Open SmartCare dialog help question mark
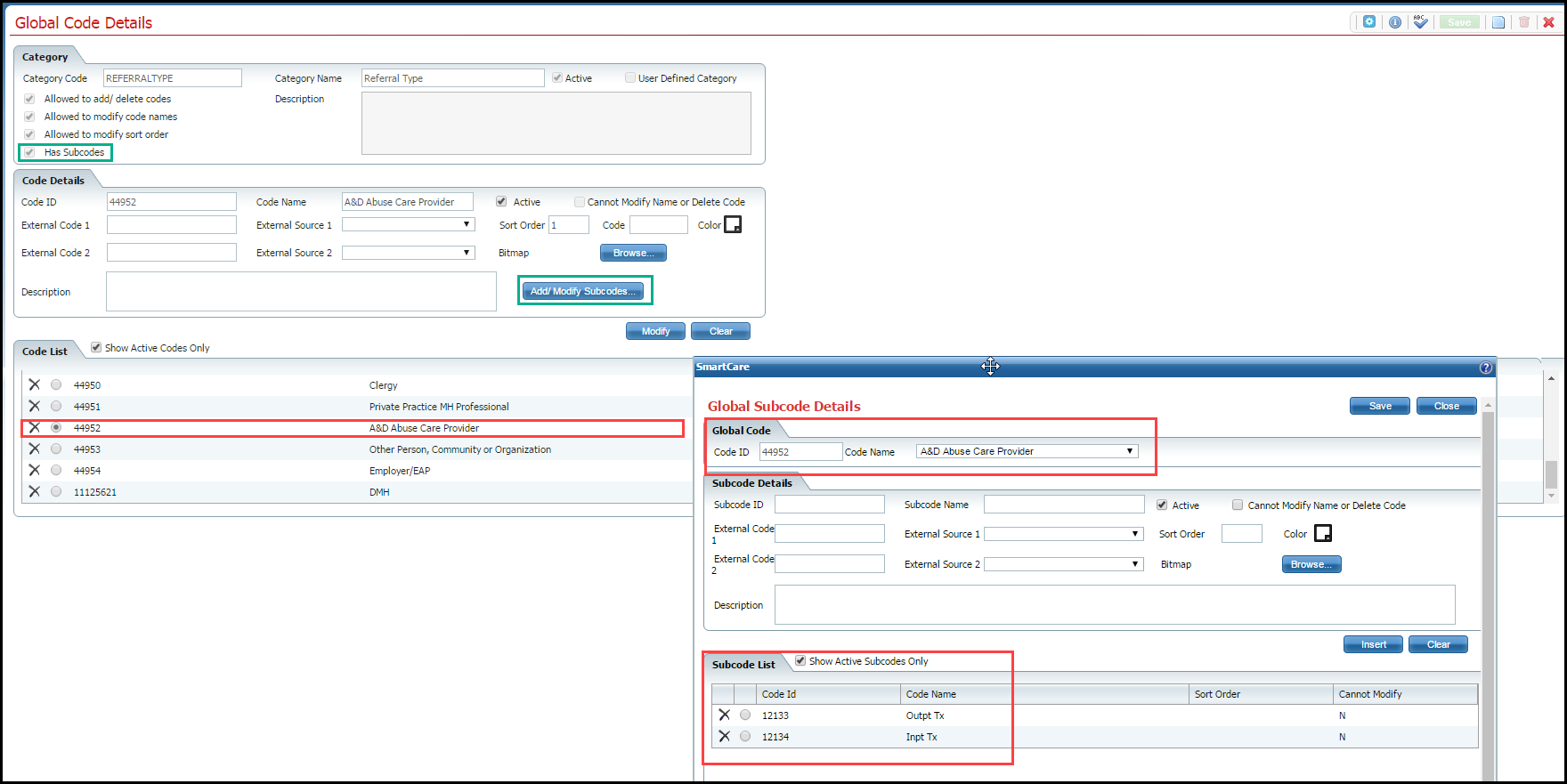The height and width of the screenshot is (784, 1567). 1485,368
